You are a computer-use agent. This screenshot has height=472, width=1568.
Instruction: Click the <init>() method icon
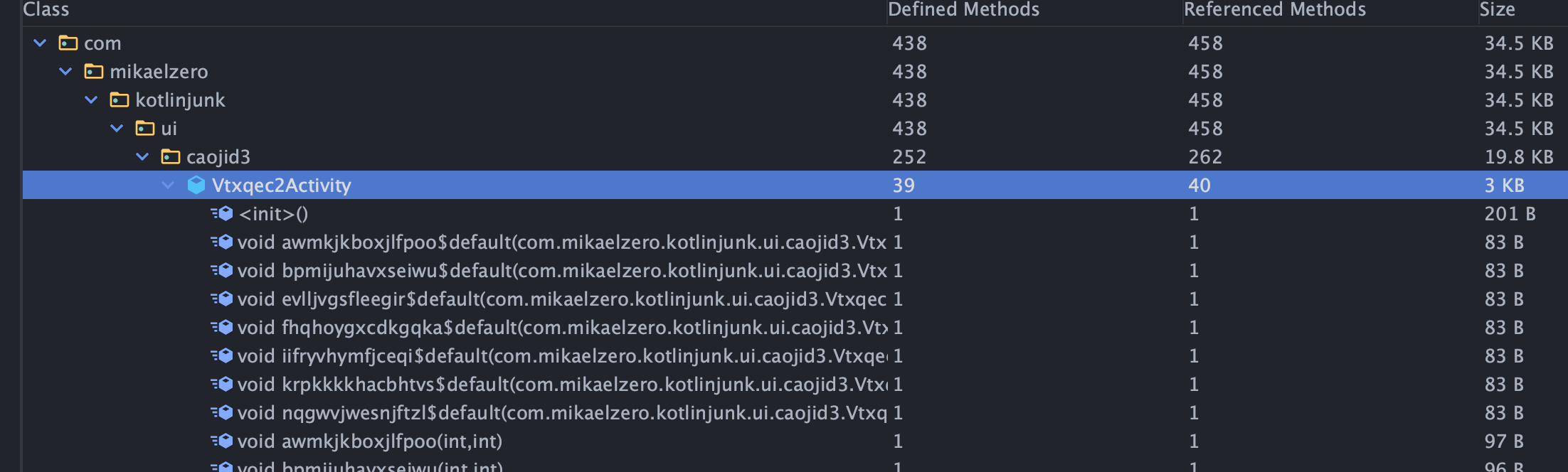[x=223, y=214]
